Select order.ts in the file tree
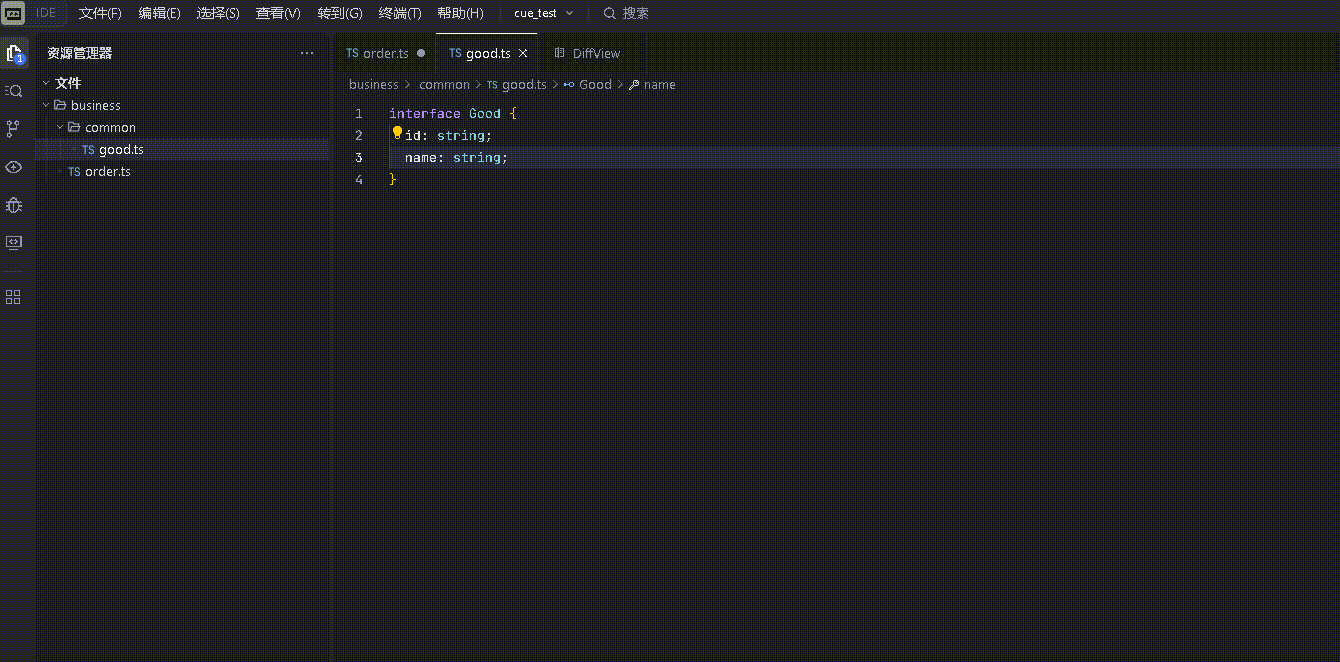This screenshot has width=1340, height=662. point(107,171)
